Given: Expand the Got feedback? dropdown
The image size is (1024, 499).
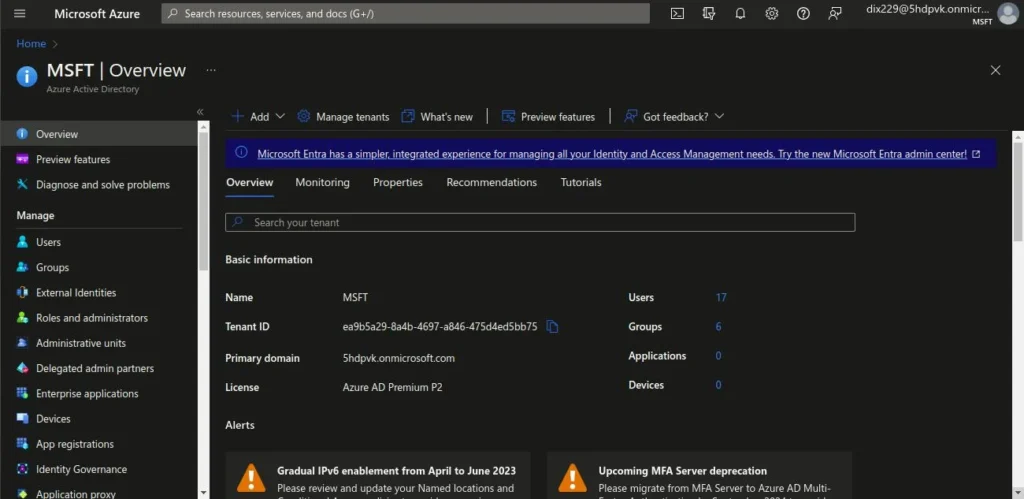Looking at the screenshot, I should tap(674, 117).
